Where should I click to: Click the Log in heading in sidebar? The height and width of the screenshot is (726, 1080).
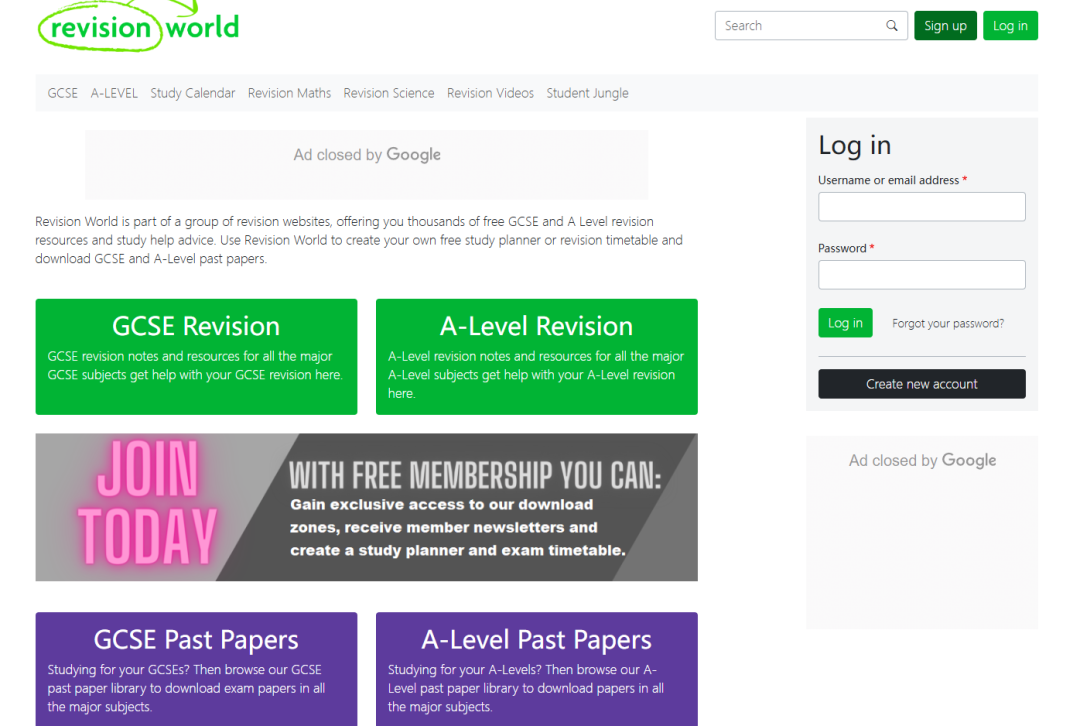855,145
